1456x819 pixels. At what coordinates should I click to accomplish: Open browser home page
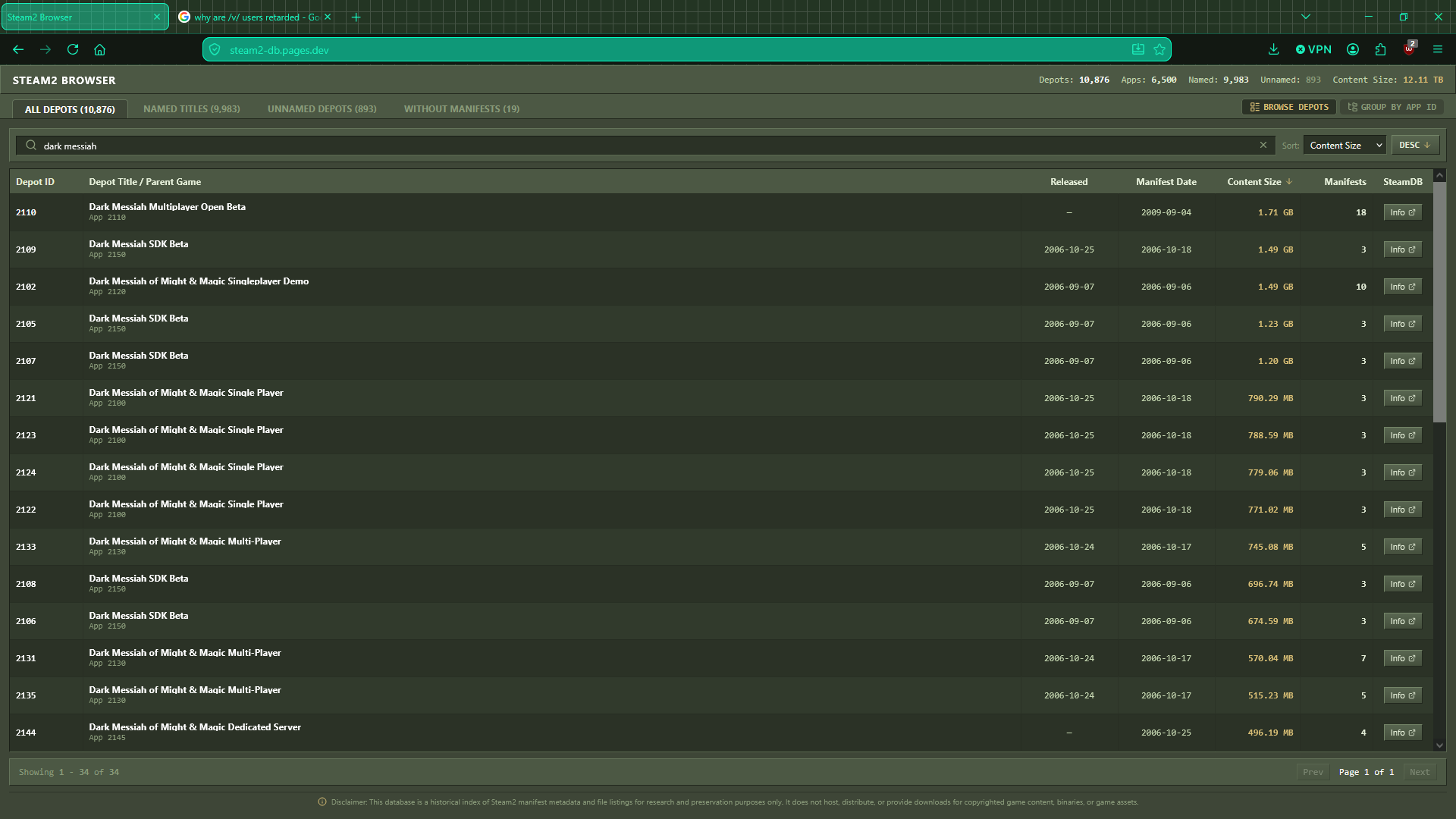click(x=99, y=50)
